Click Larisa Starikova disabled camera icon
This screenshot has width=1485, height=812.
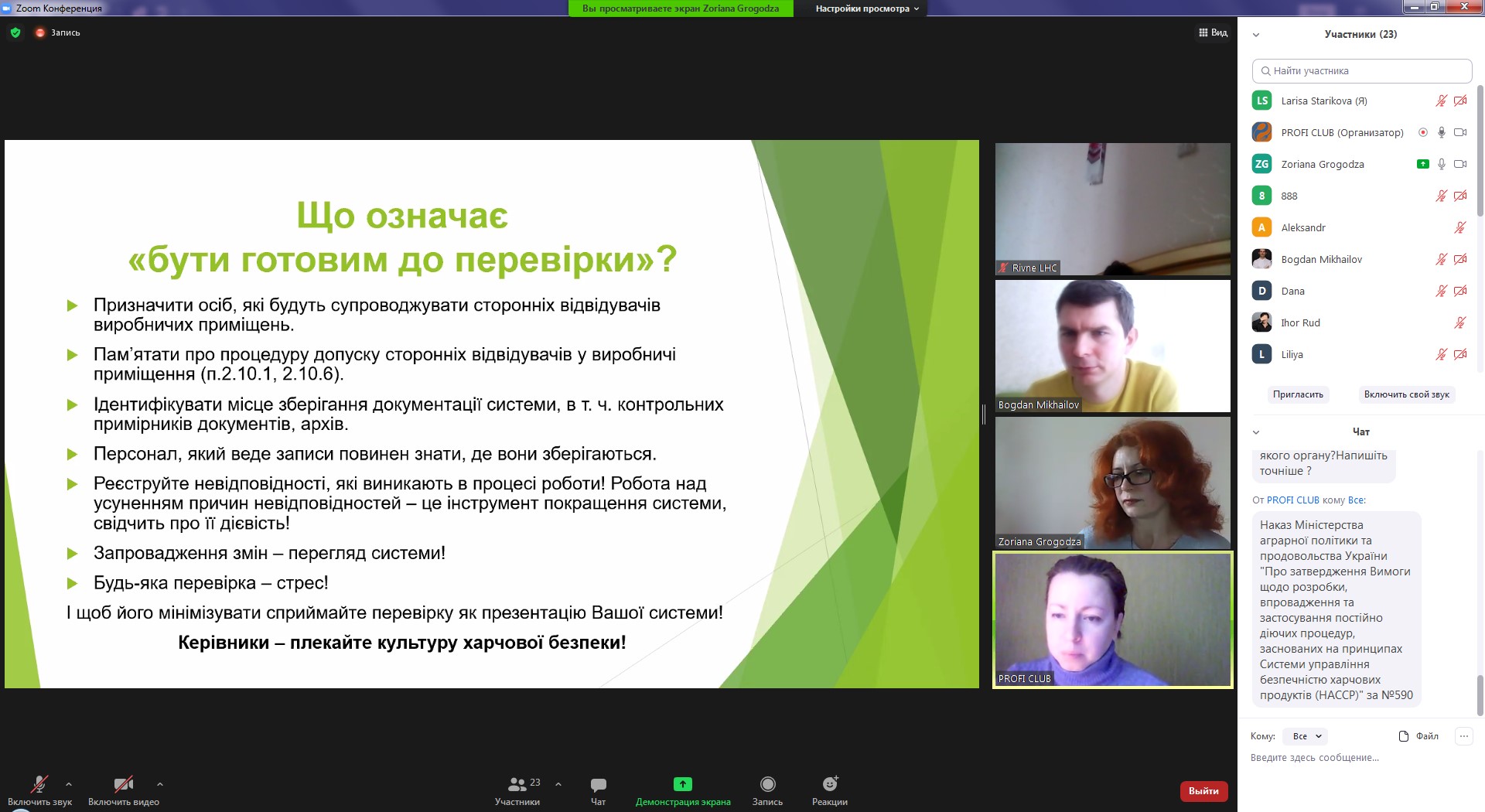[x=1460, y=101]
